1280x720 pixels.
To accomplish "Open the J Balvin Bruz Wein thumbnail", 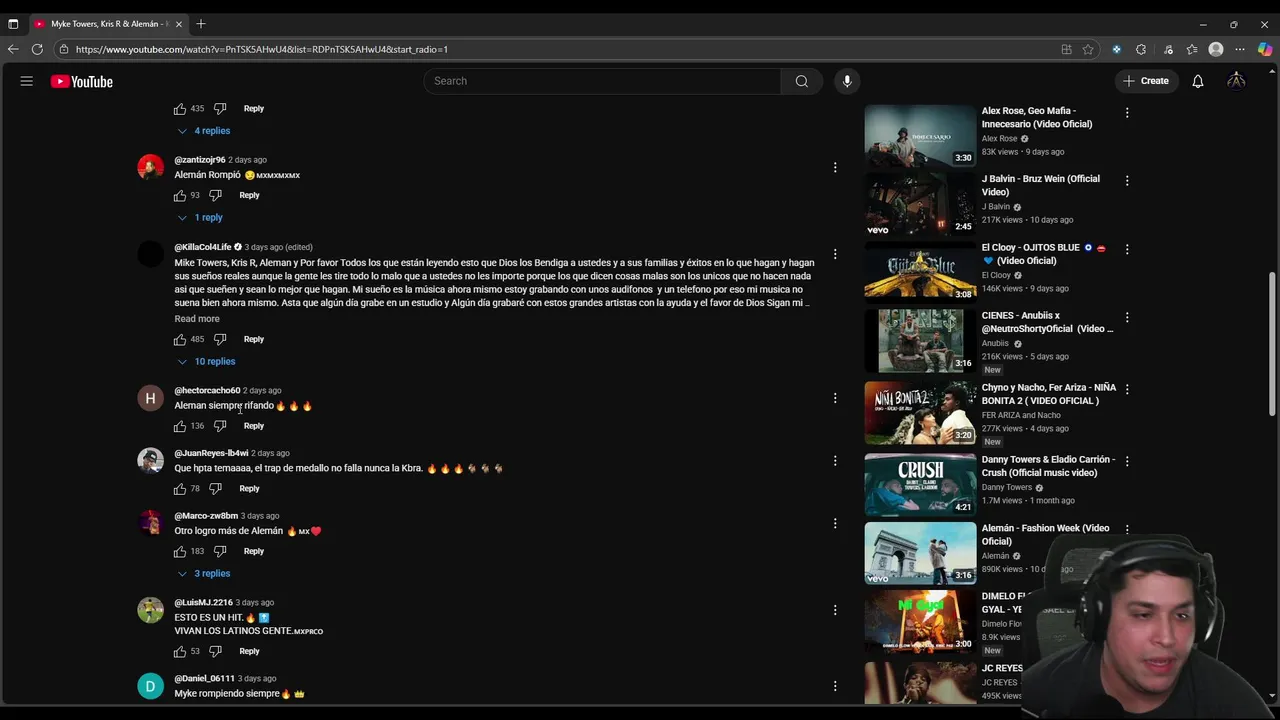I will point(920,205).
